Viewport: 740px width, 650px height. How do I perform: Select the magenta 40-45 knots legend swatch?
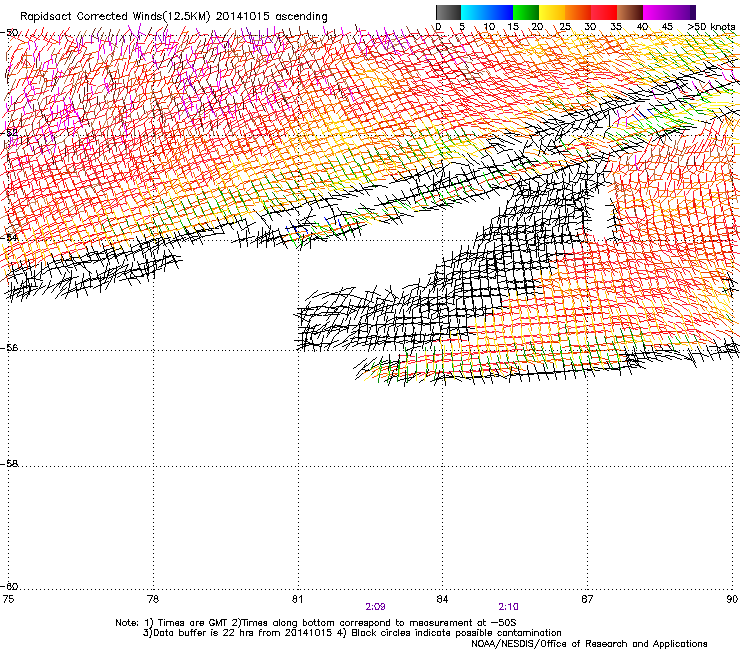656,12
